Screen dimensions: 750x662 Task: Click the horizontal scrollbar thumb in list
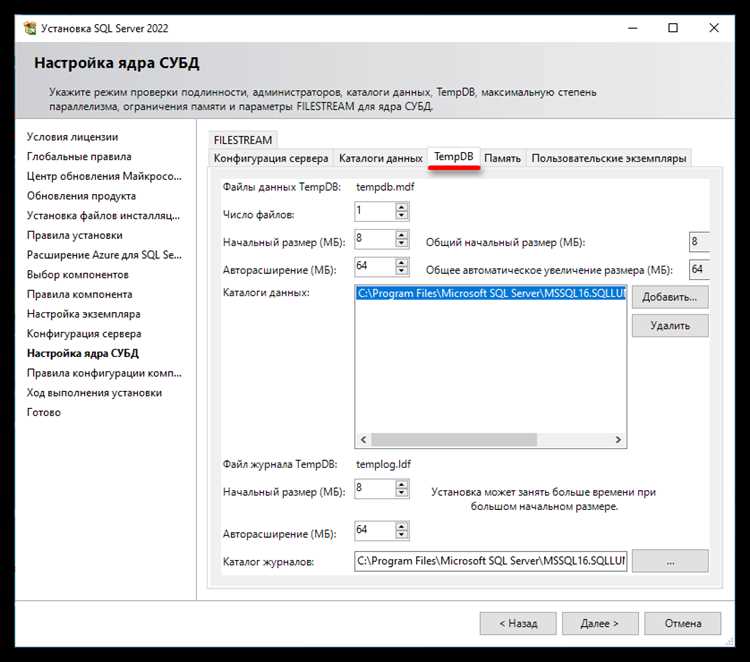pos(454,439)
